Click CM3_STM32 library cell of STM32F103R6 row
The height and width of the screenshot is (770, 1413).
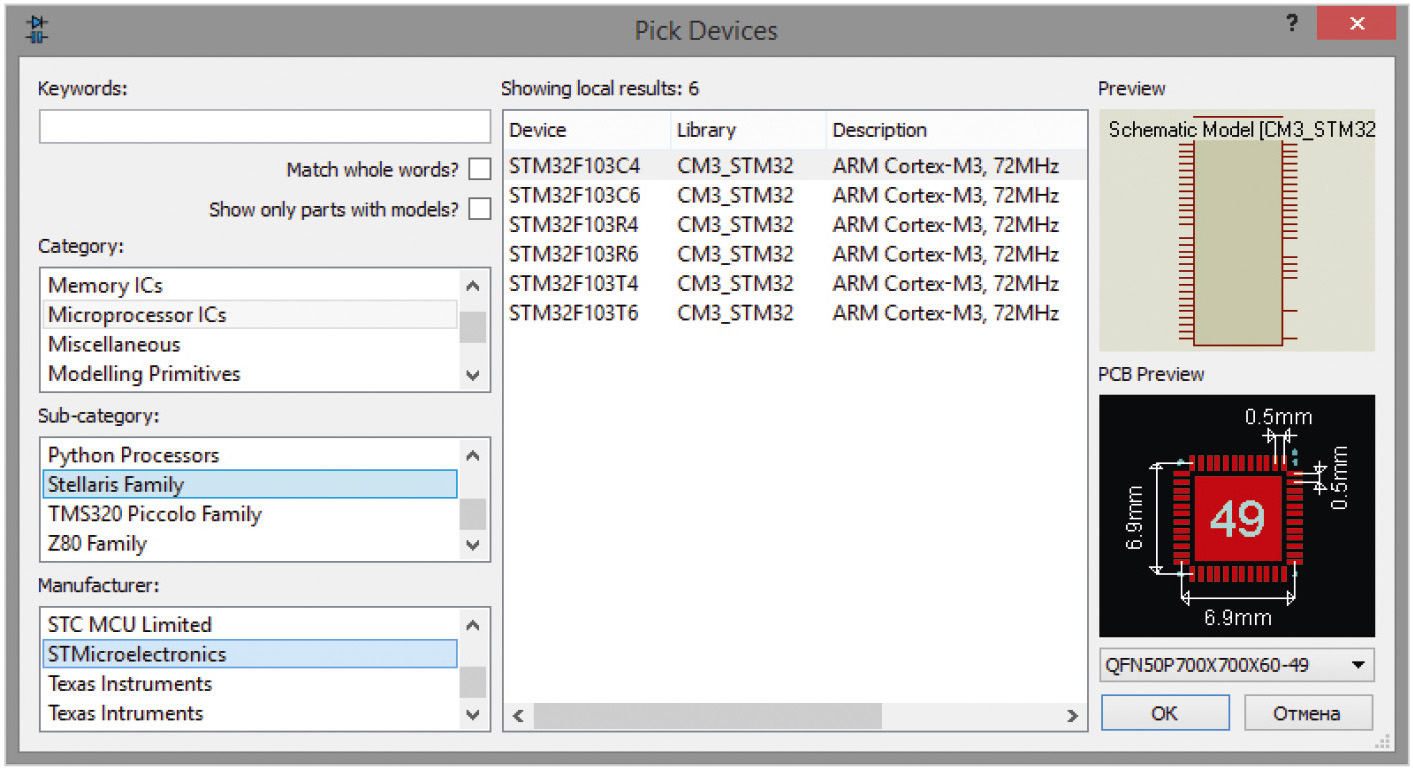tap(735, 254)
